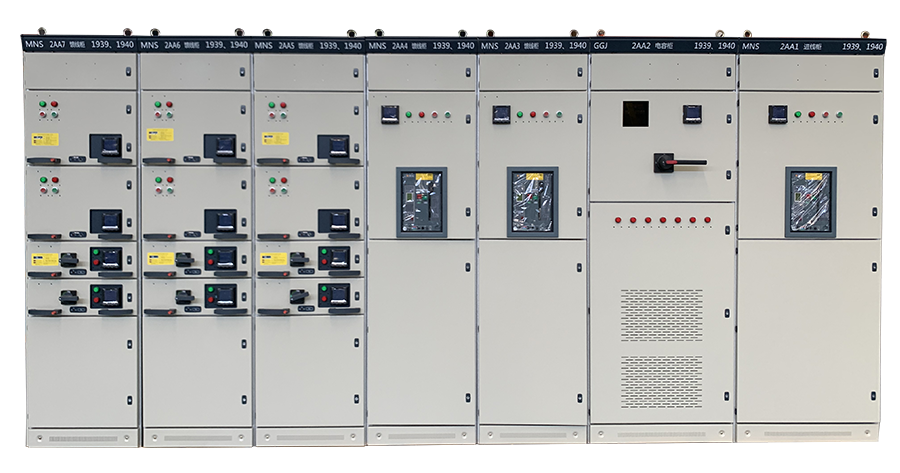Click the 'MNS 2AA5' cabinet header label
Screen dimensions: 900x473
[308, 45]
